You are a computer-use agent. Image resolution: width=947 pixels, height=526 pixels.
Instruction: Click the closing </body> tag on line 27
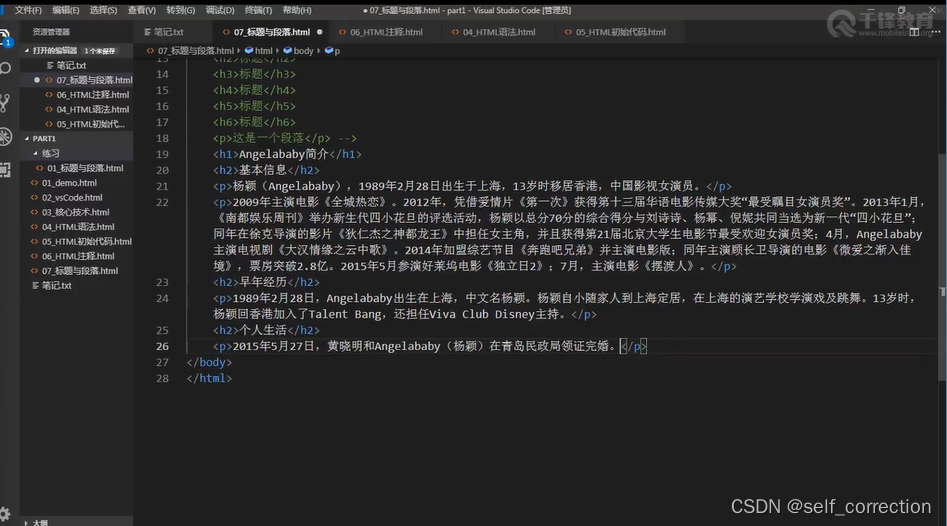tap(209, 362)
